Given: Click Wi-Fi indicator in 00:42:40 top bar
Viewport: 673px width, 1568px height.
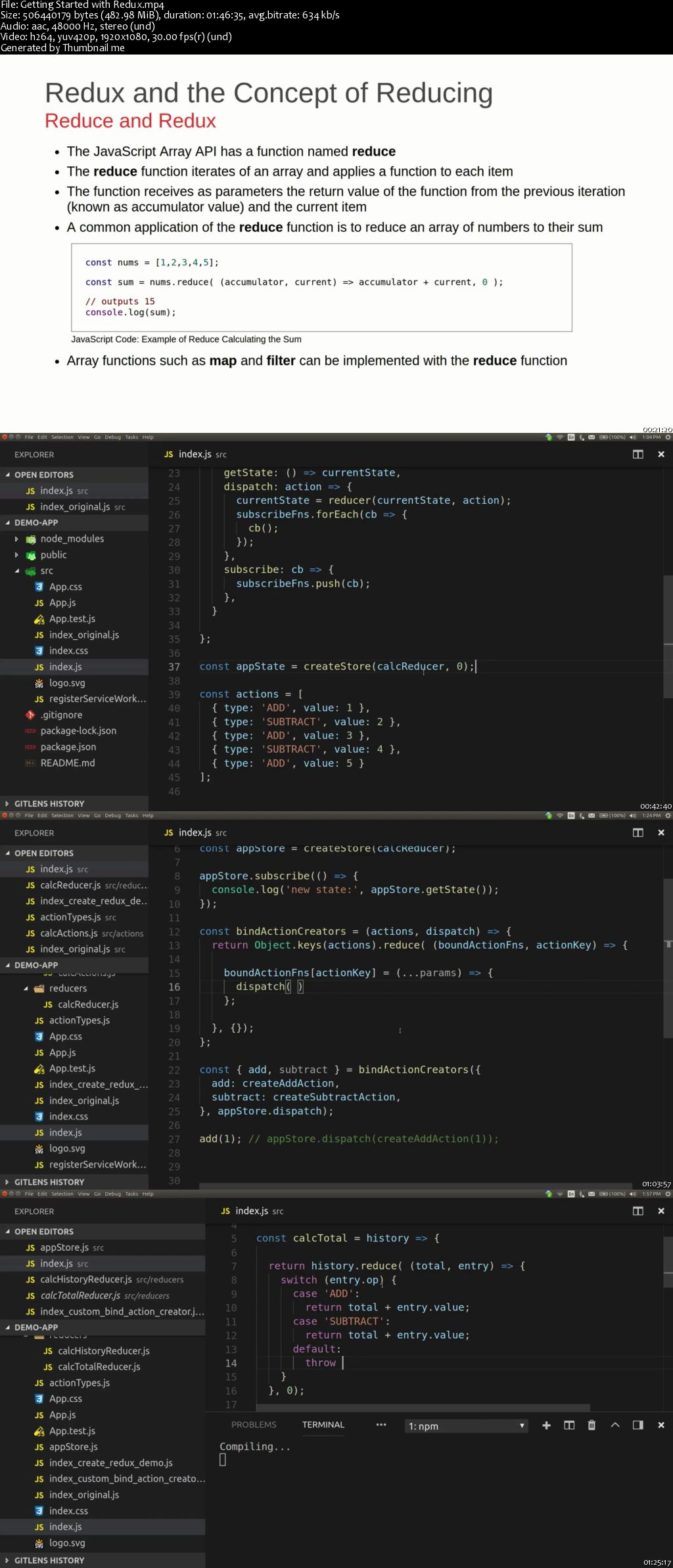Looking at the screenshot, I should (560, 437).
